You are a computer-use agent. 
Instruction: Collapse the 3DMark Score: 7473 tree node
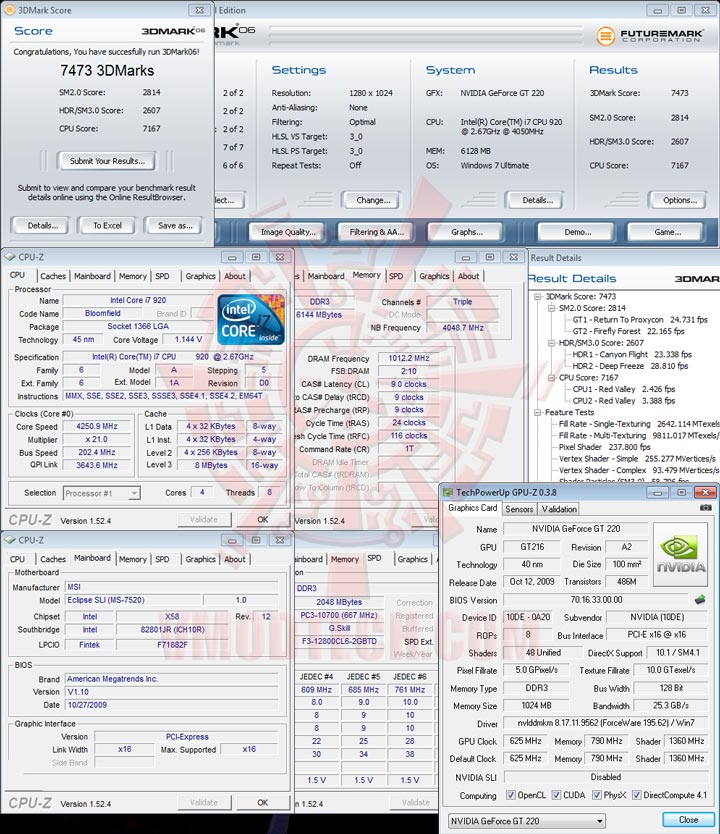538,296
